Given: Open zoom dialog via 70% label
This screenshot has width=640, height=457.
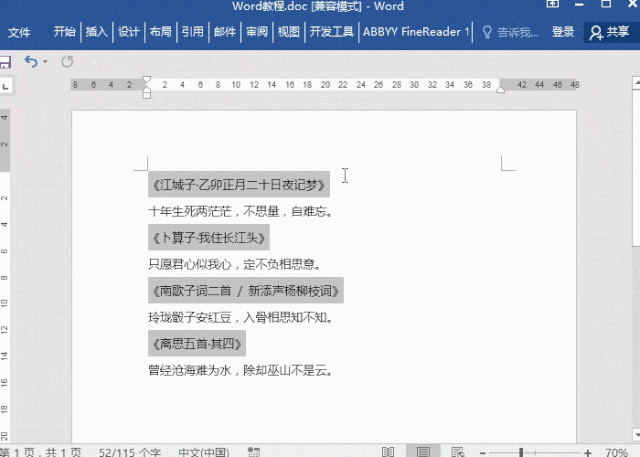Looking at the screenshot, I should [x=616, y=452].
